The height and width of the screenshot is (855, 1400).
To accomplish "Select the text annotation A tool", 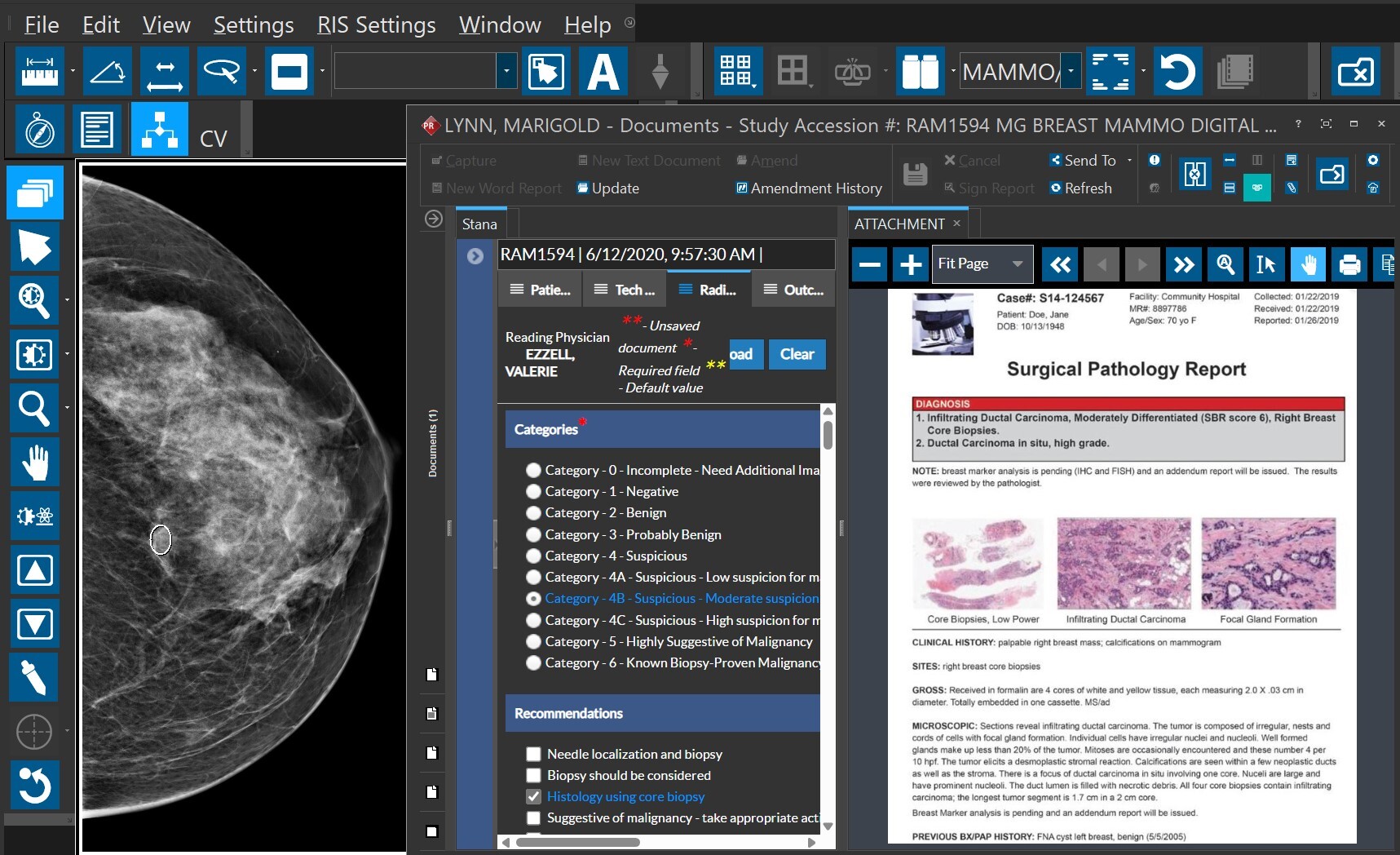I will [603, 71].
